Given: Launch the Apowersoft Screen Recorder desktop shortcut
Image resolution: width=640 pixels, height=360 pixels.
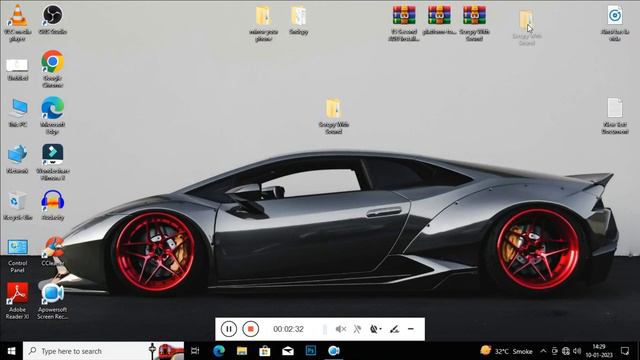Looking at the screenshot, I should (53, 301).
